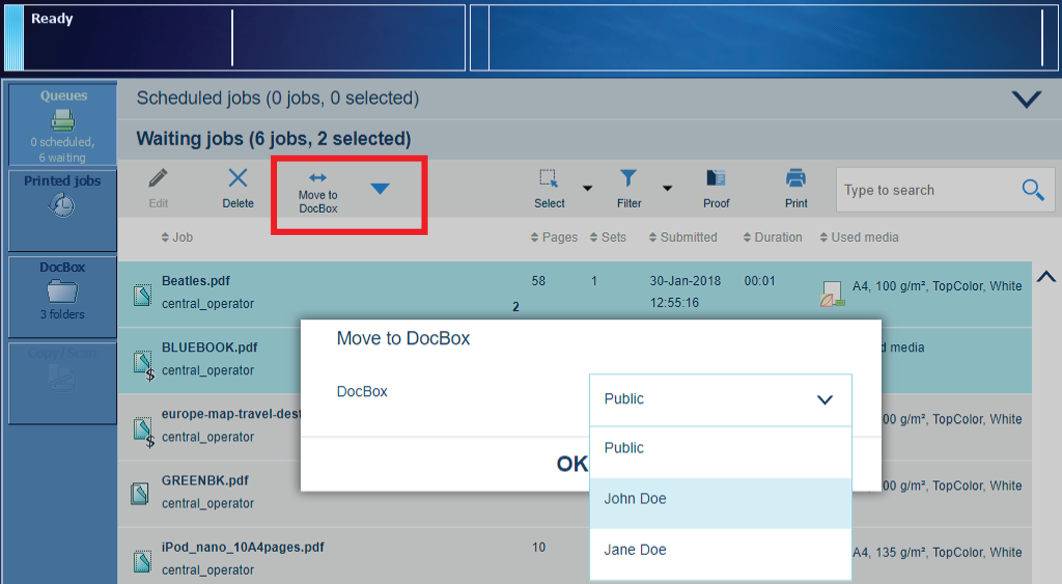Choose Jane Doe from DocBox list
1062x584 pixels.
pyautogui.click(x=720, y=550)
